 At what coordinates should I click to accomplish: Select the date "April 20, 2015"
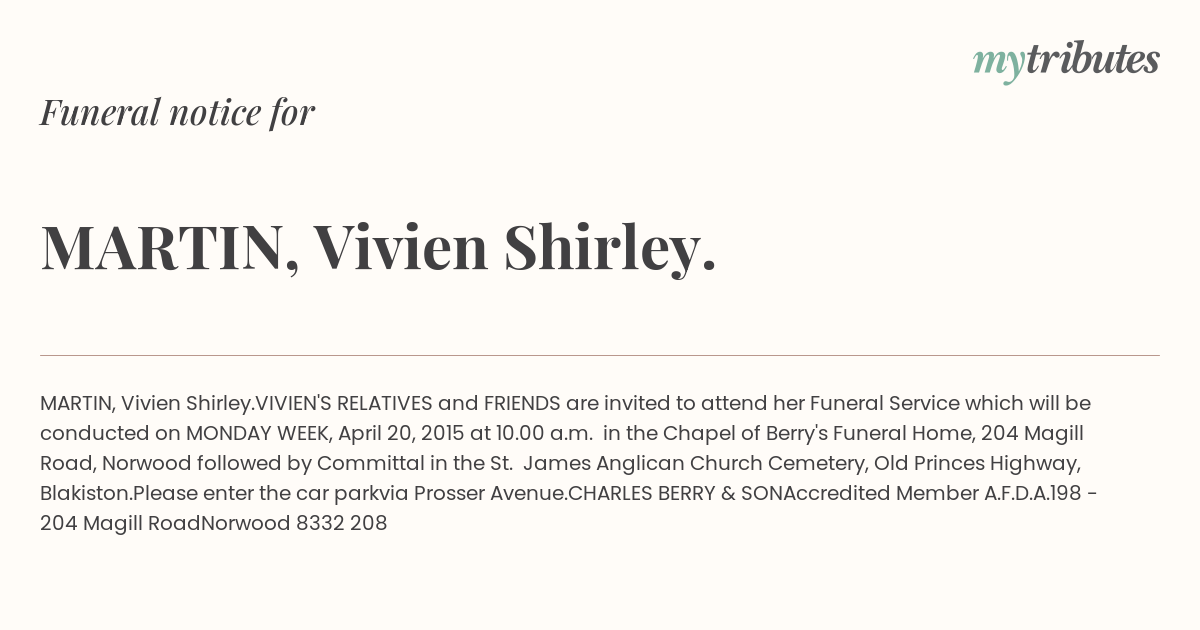point(400,434)
